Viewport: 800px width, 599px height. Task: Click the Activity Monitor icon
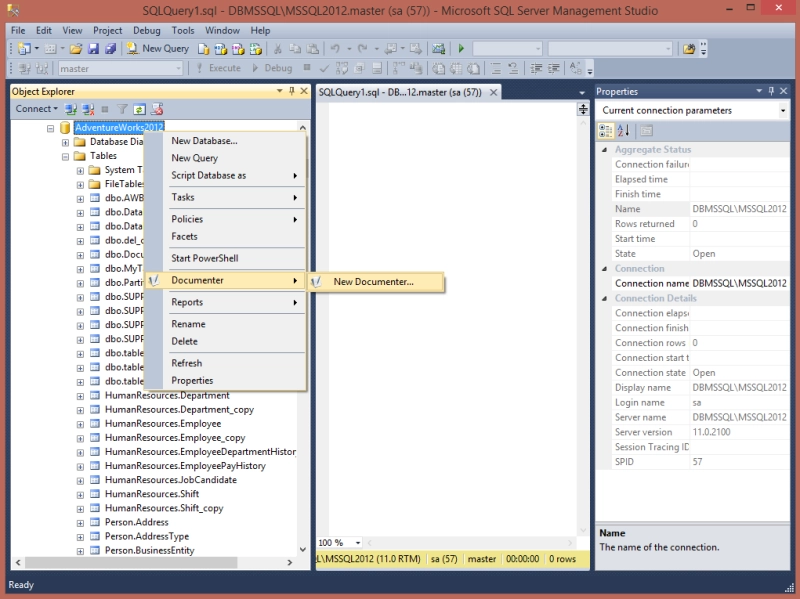(438, 49)
